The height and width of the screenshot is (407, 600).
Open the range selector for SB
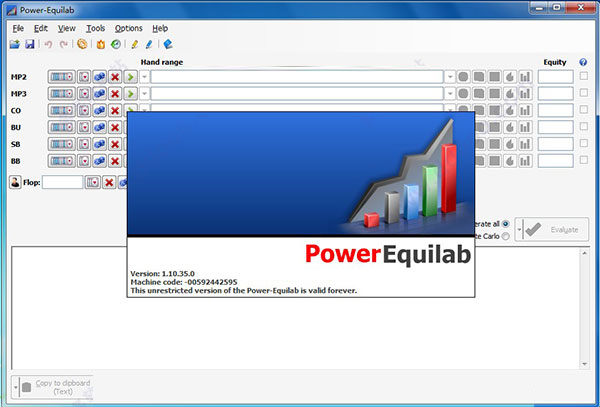tap(61, 144)
